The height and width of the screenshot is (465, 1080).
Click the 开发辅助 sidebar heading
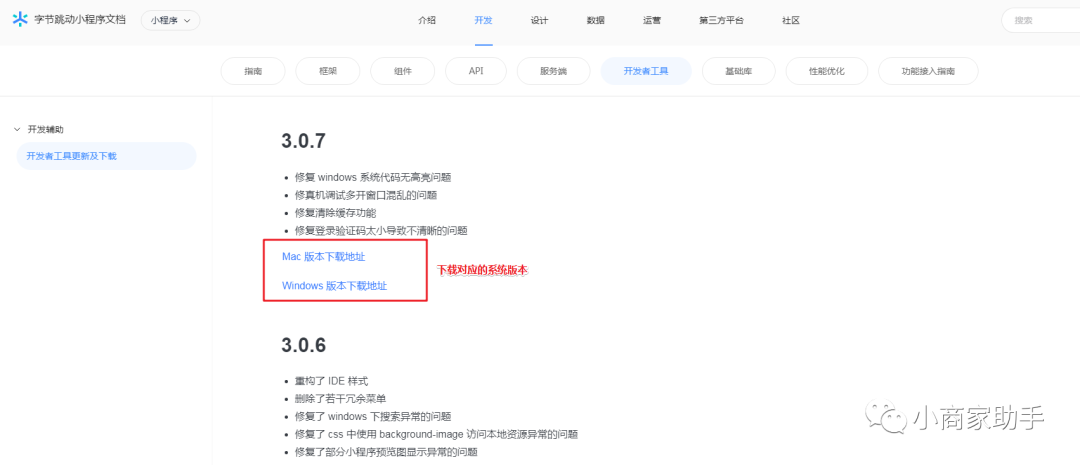click(x=45, y=130)
